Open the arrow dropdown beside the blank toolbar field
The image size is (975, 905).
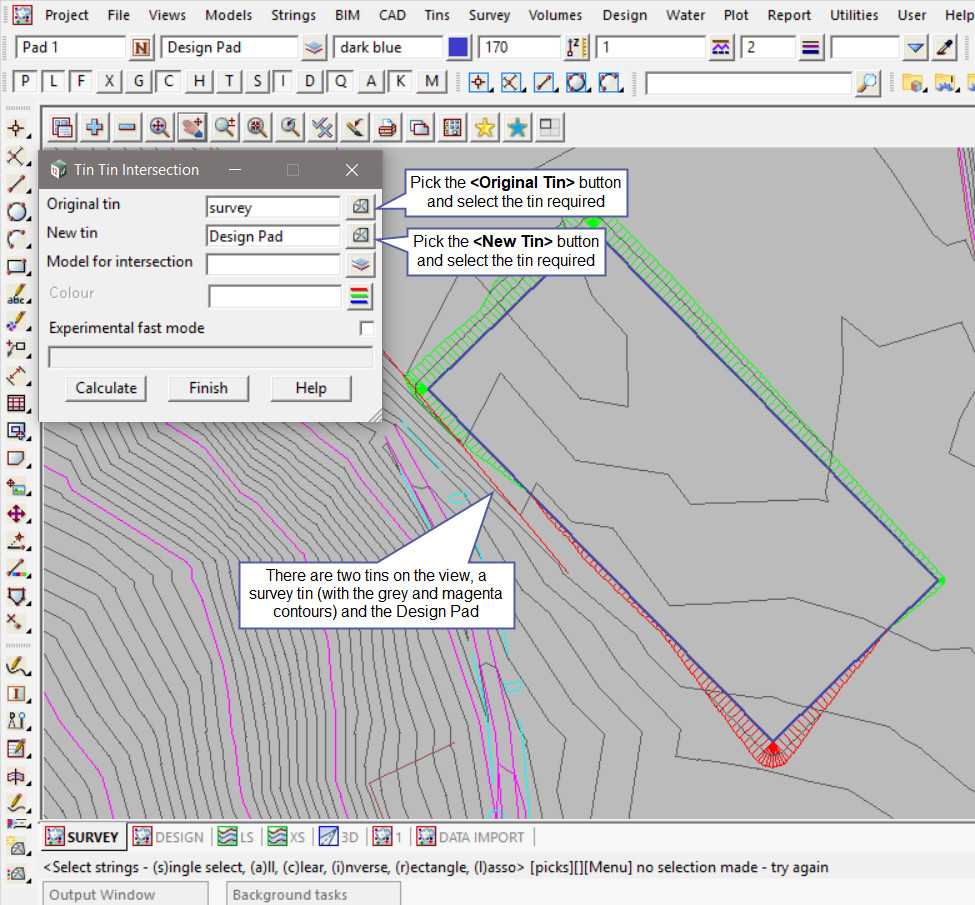(x=916, y=47)
